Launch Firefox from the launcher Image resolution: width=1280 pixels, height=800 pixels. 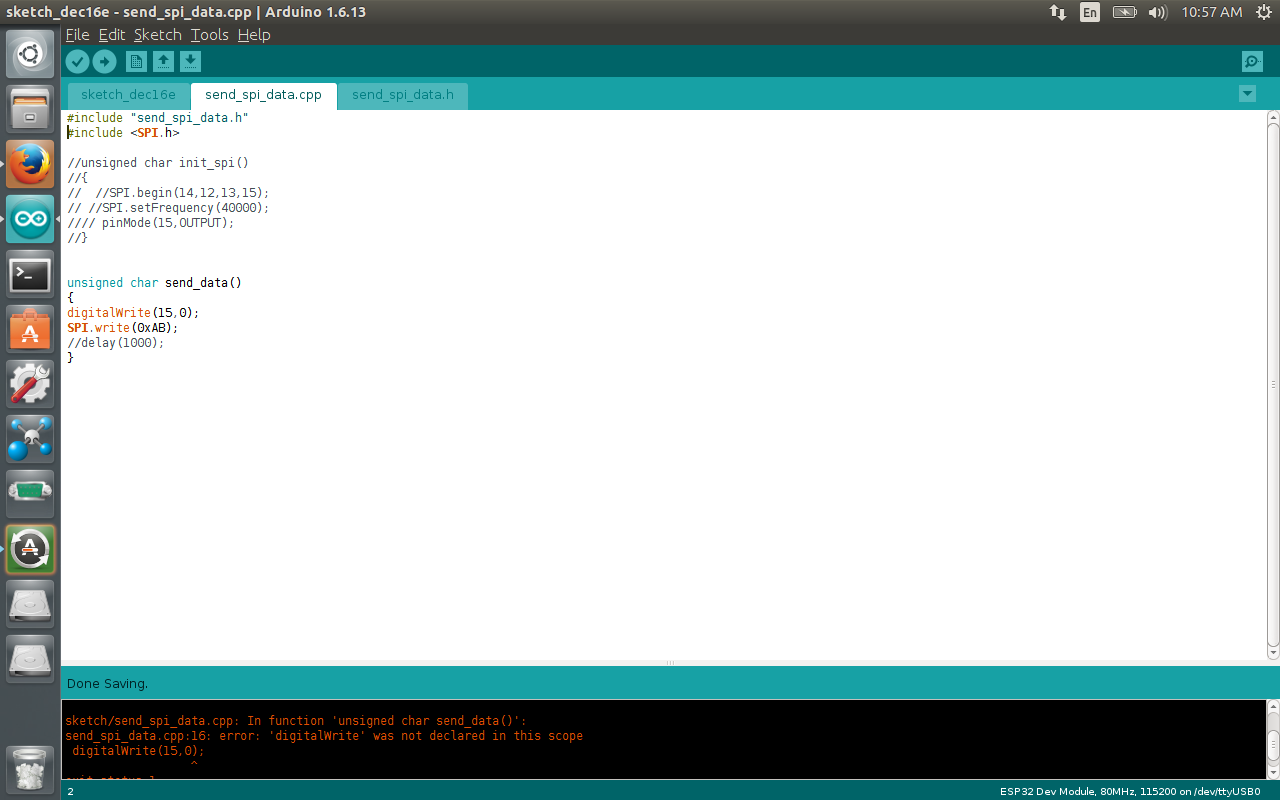[30, 164]
